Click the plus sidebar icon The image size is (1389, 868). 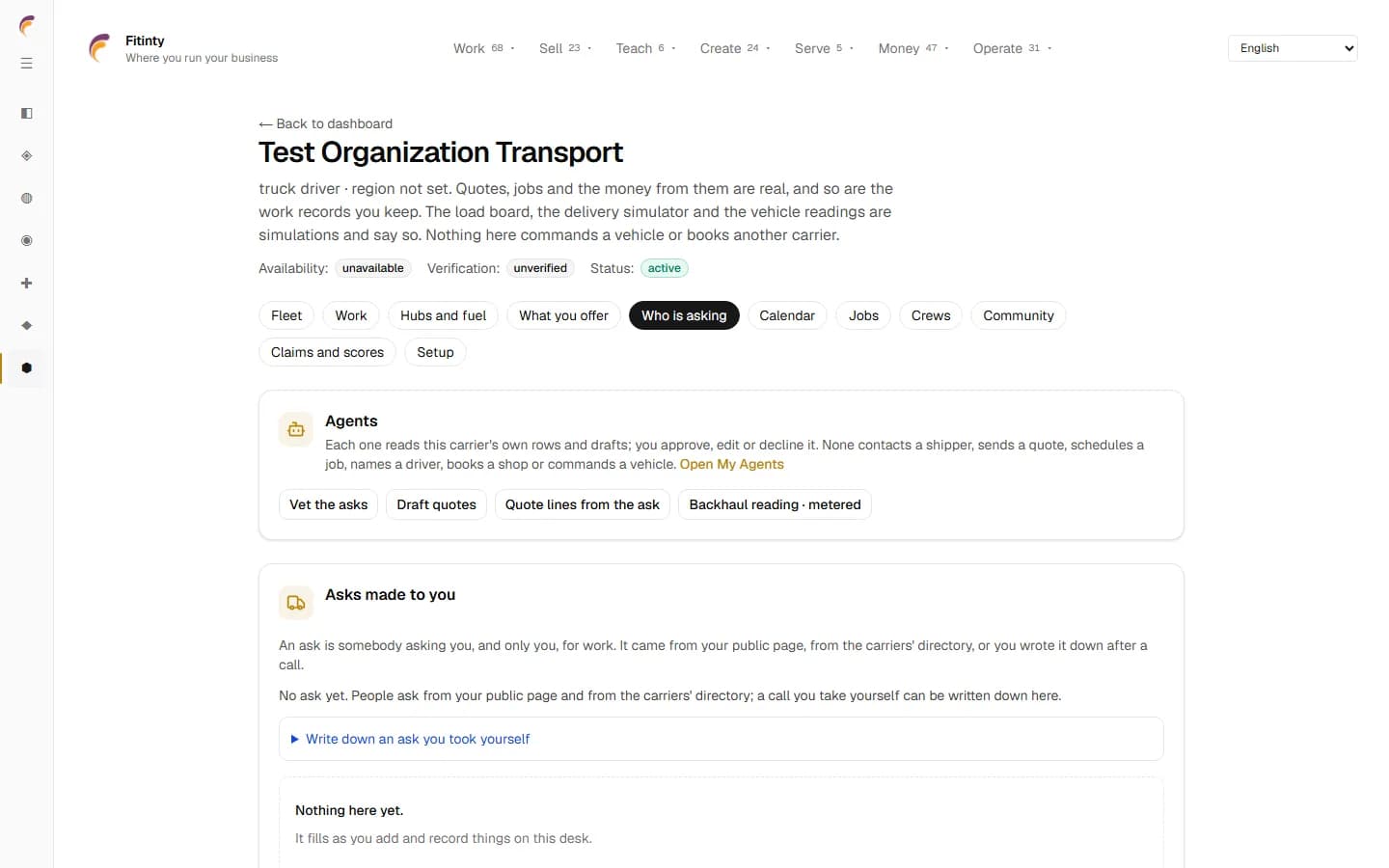click(27, 284)
